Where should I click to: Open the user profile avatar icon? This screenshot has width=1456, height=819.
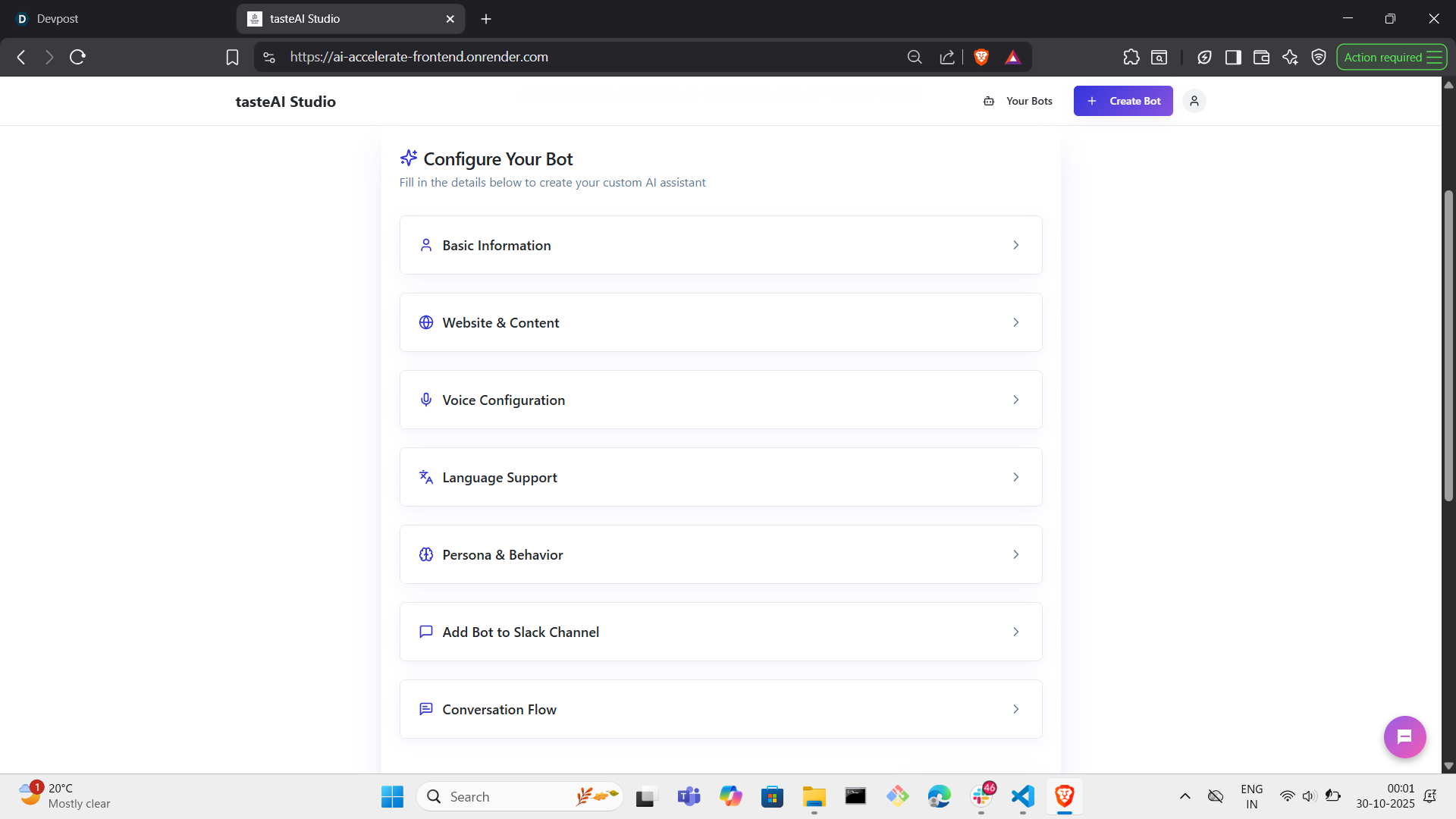(x=1194, y=101)
